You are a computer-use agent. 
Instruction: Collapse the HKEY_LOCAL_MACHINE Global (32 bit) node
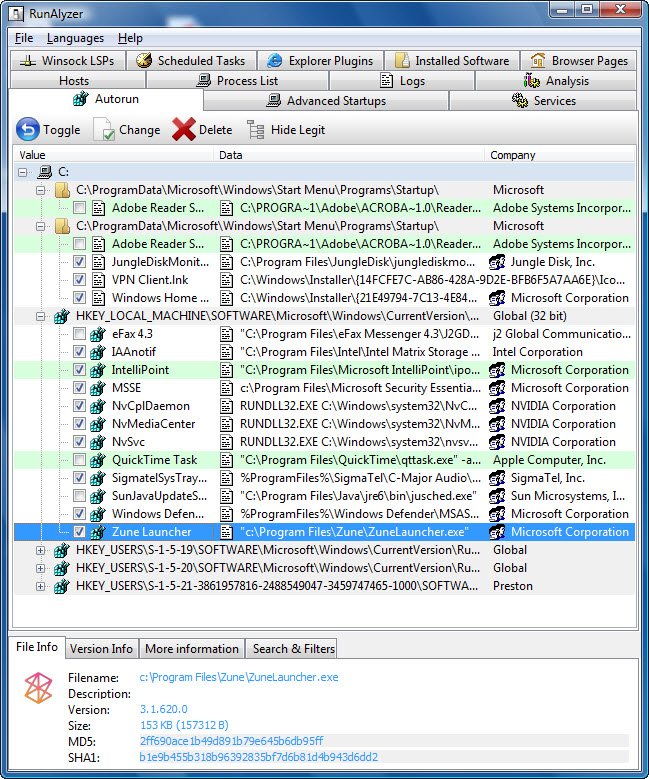tap(41, 316)
